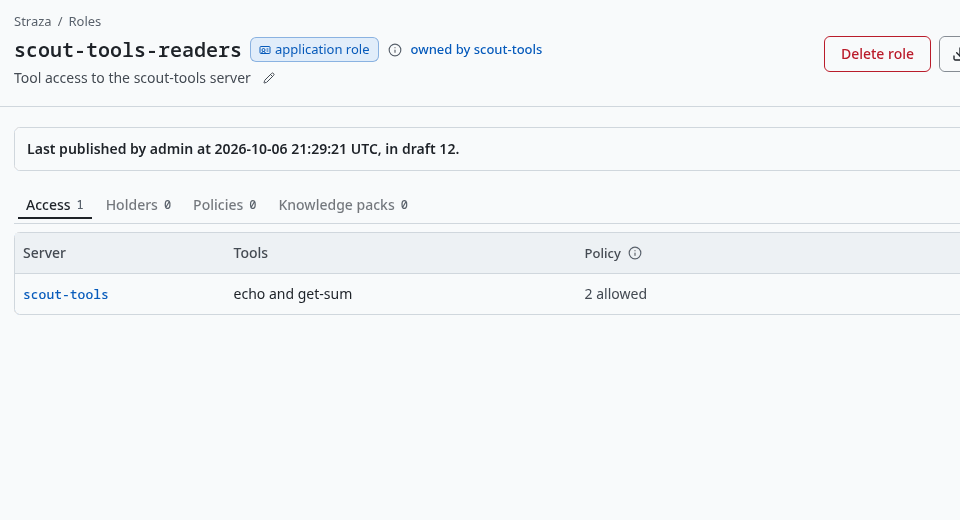Click the info icon next to Policy header
The height and width of the screenshot is (520, 960).
click(635, 253)
